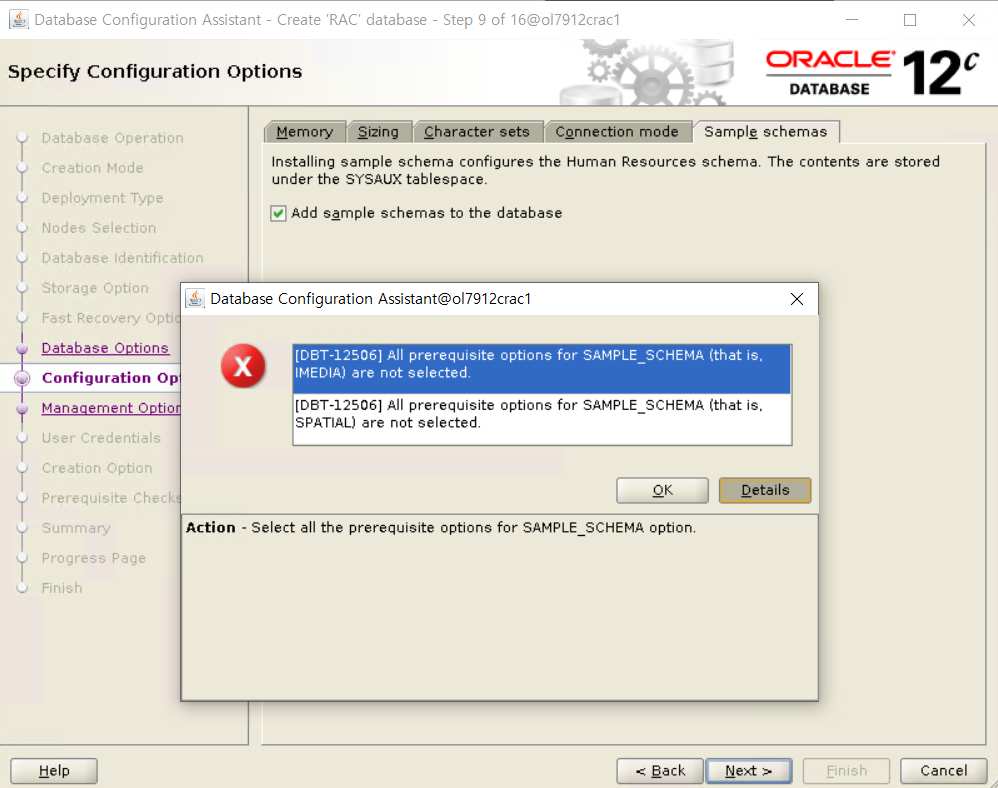Open the Sizing tab

pyautogui.click(x=378, y=132)
